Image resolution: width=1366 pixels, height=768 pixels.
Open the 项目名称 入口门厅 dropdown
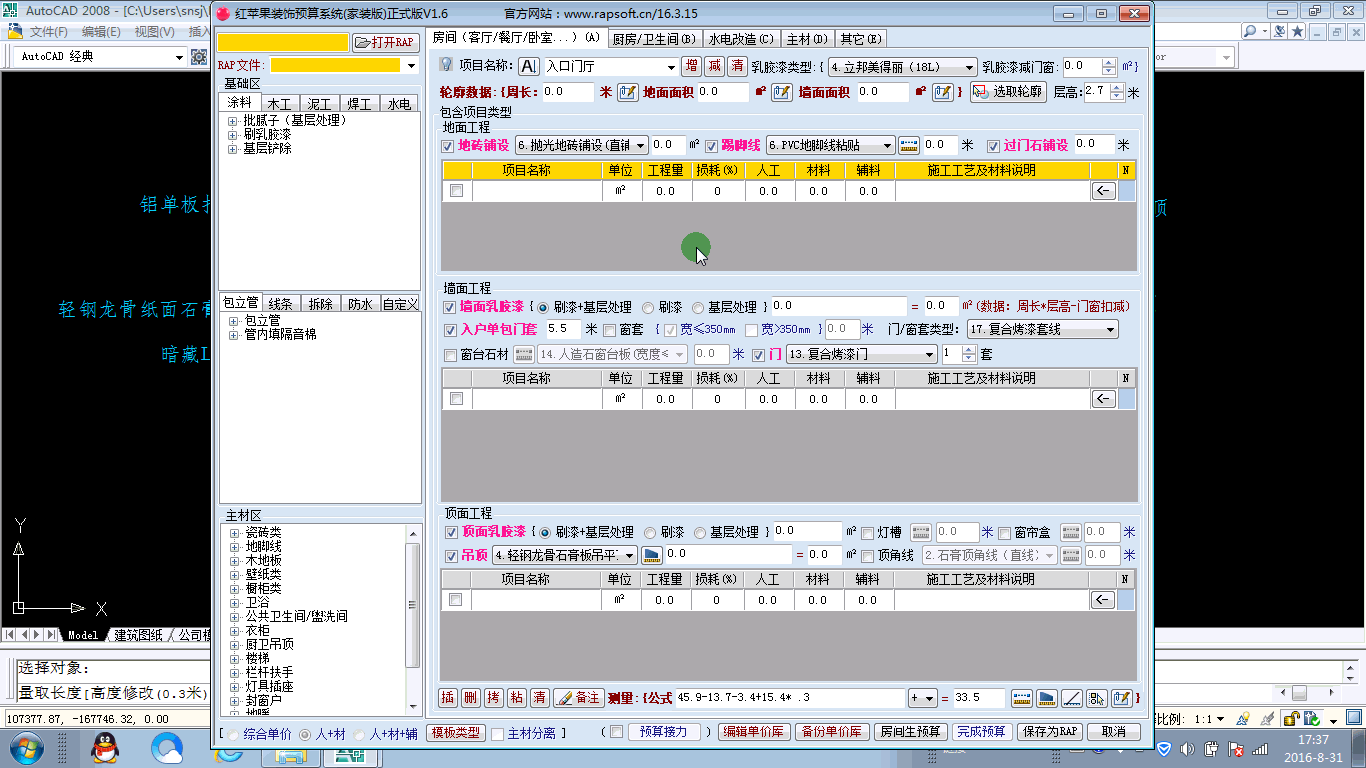coord(669,67)
